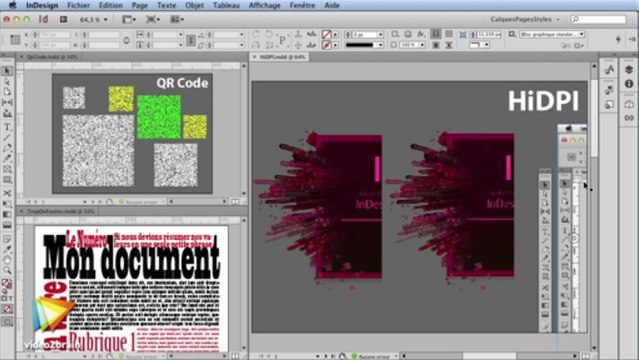Open the View Options dropdown

[x=129, y=19]
